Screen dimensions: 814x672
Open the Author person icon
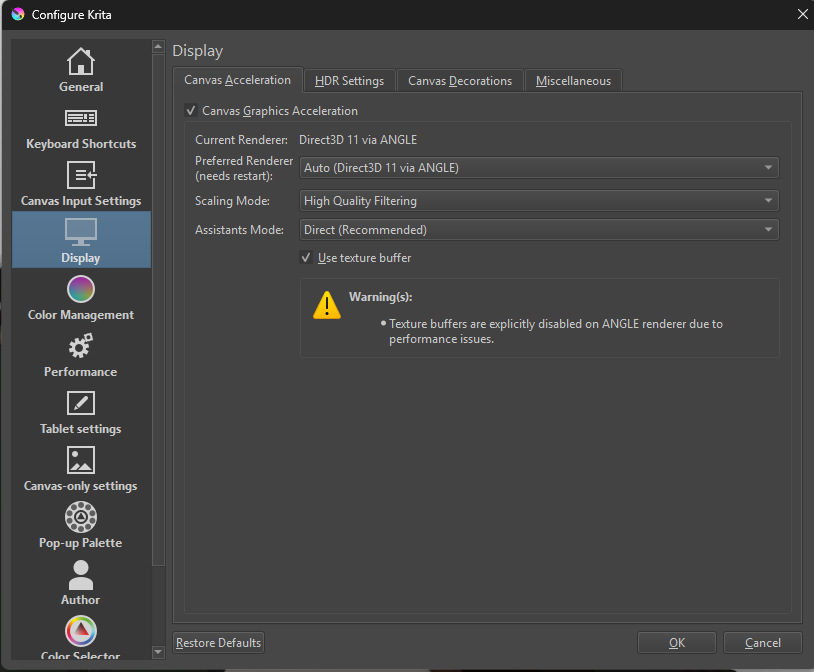[81, 575]
